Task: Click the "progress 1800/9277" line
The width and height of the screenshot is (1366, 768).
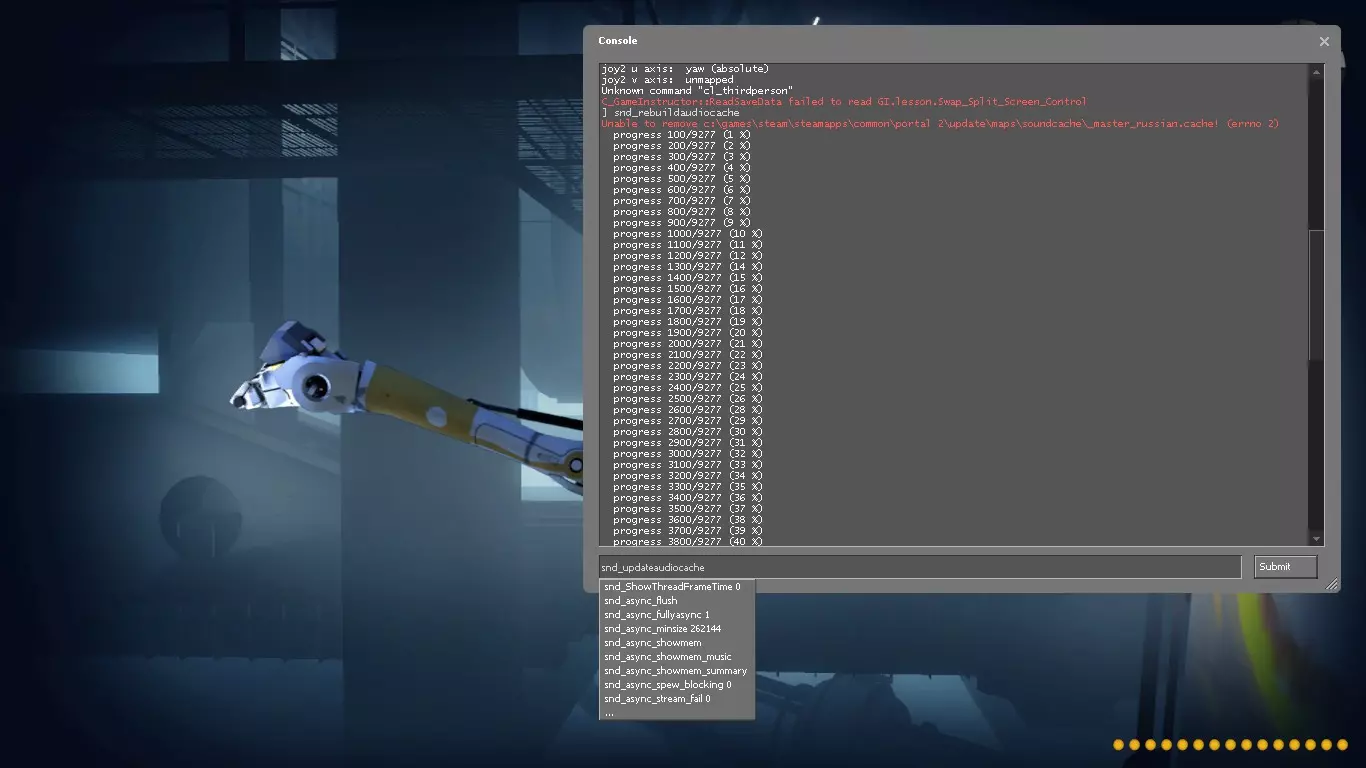Action: [688, 322]
